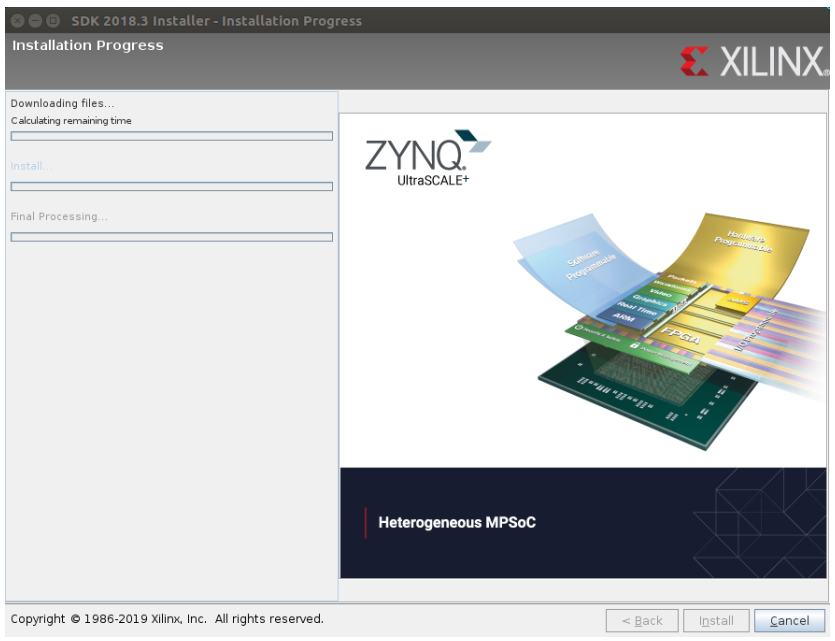Click the 'Downloading files...' label

(x=62, y=103)
